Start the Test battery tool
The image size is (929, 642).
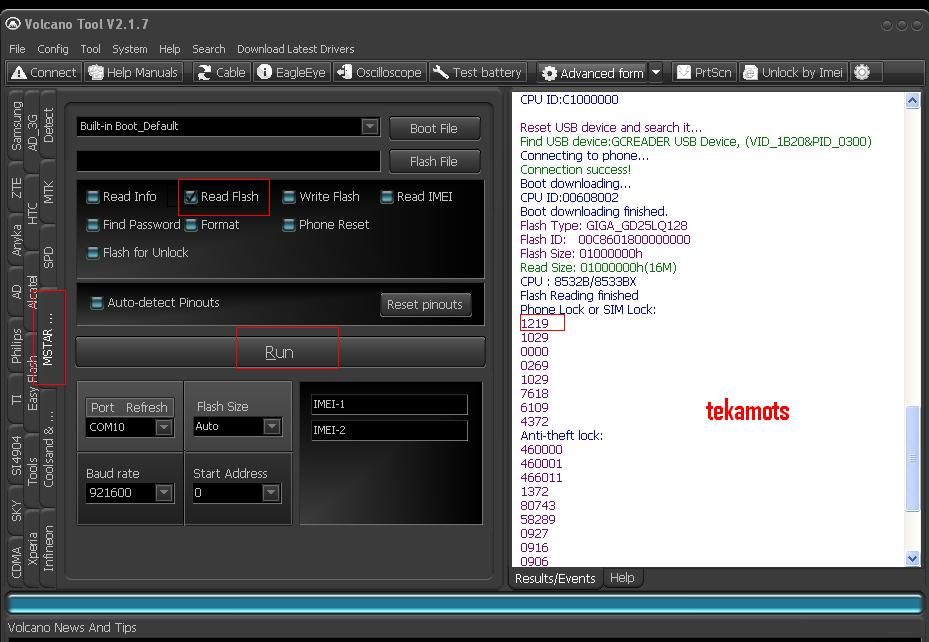[478, 72]
